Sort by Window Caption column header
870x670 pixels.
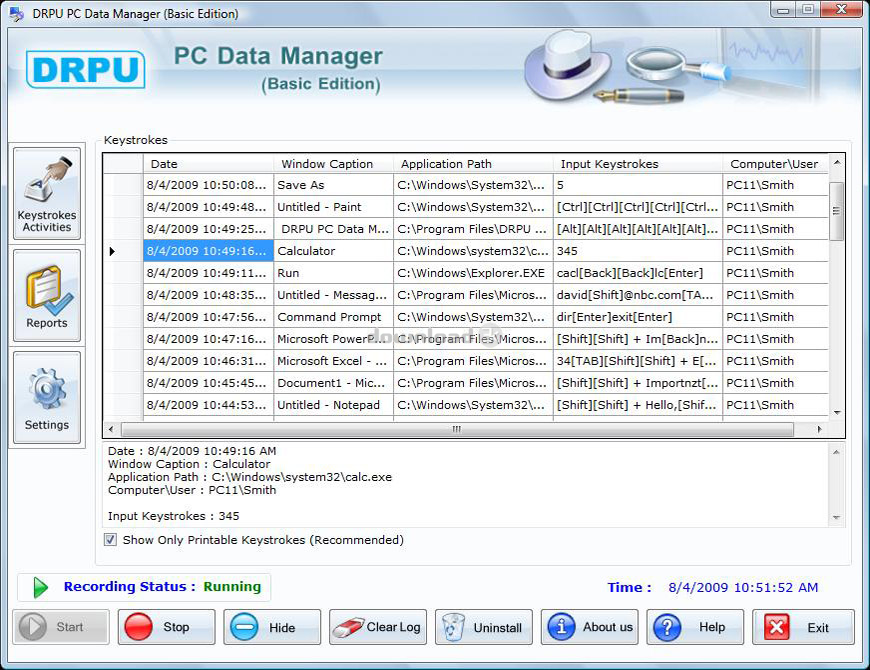click(x=333, y=164)
